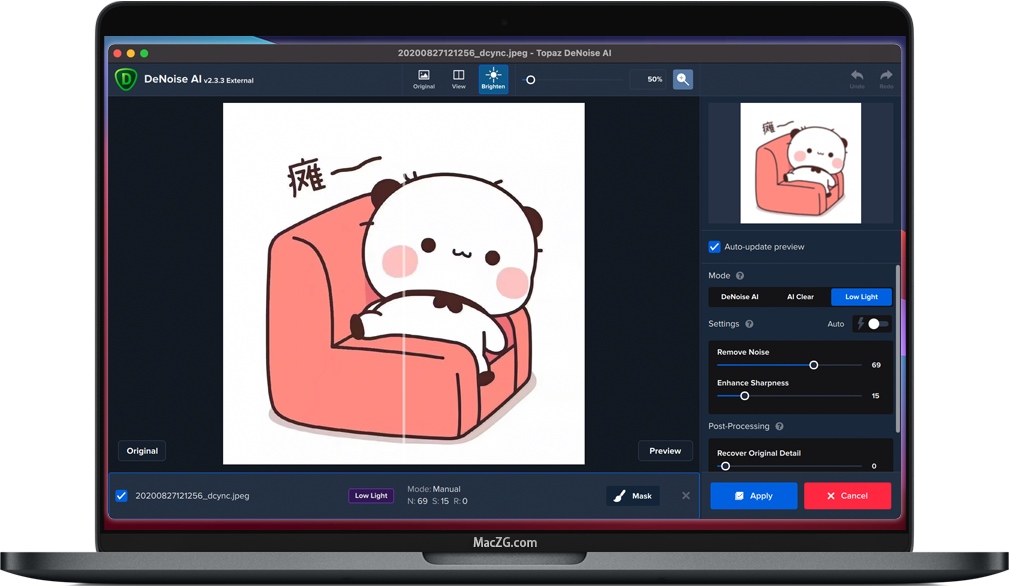This screenshot has width=1009, height=586.
Task: Open help icon next to Mode
Action: (x=740, y=276)
